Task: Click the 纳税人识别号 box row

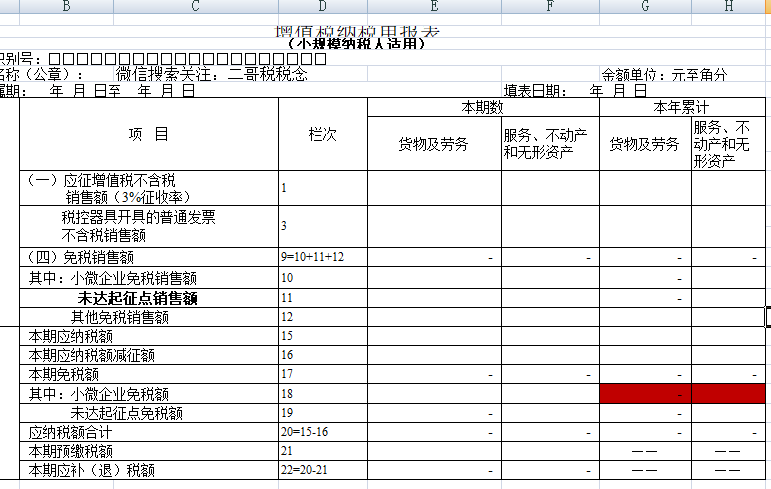Action: 187,59
